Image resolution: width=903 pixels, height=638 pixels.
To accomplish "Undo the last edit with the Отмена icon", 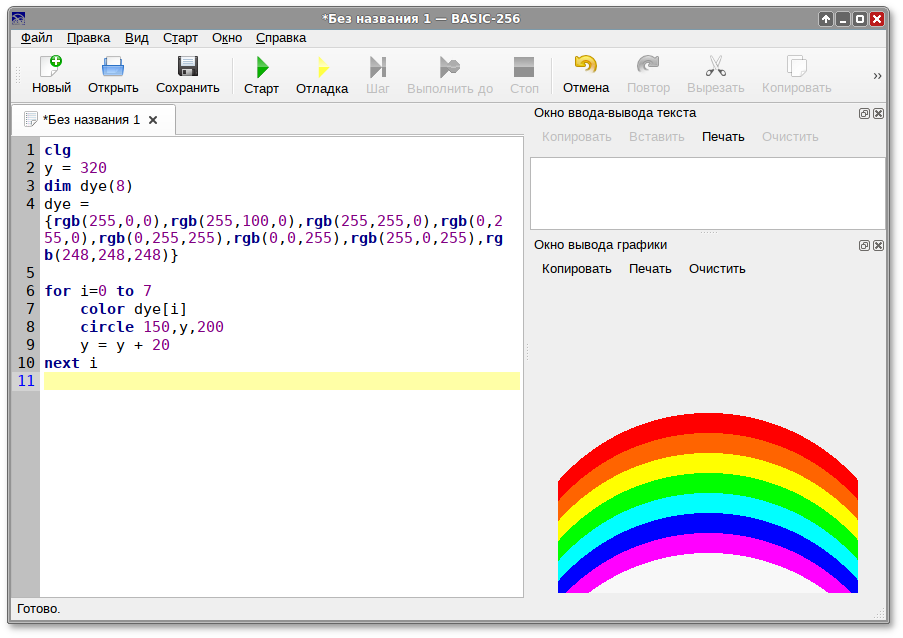I will click(585, 74).
